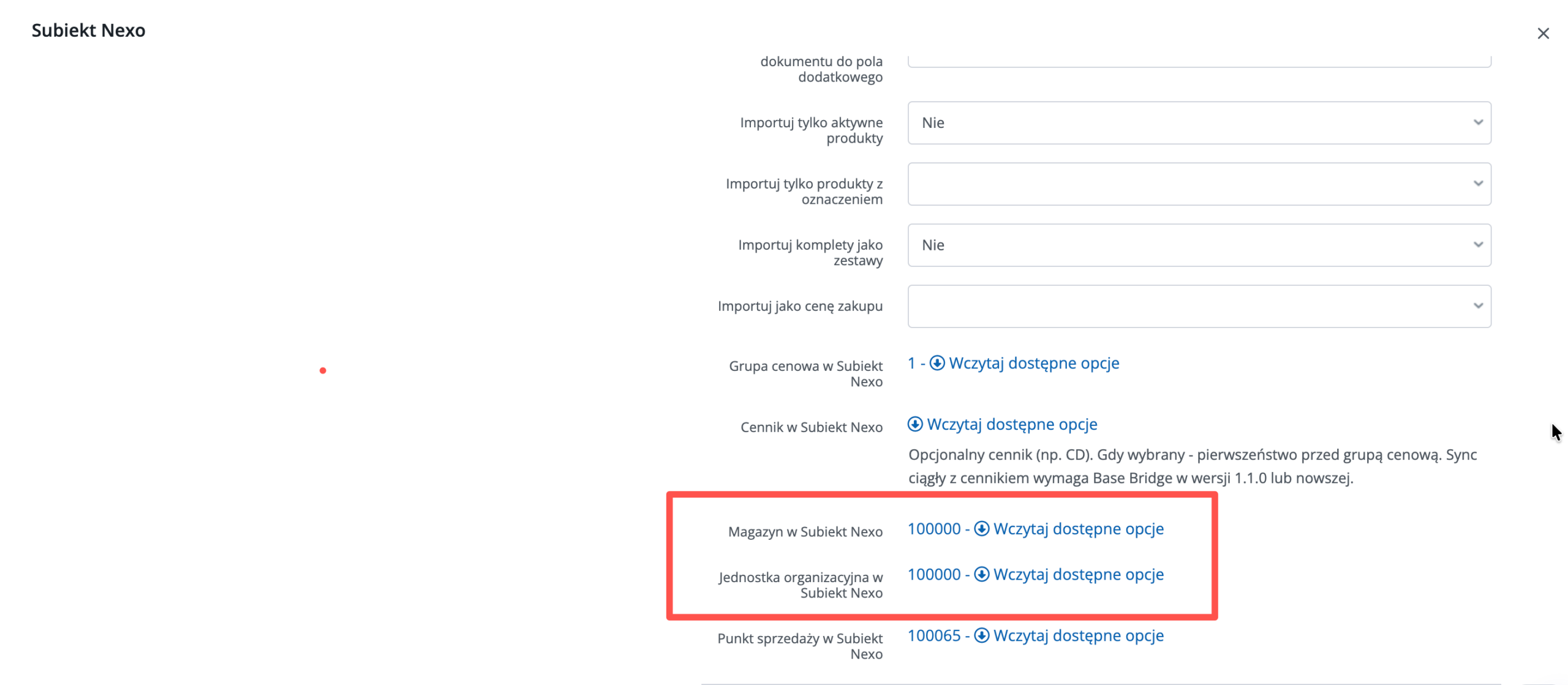Screen dimensions: 1568x685
Task: Load available options for Jednostka organizacyjna
Action: point(1078,575)
